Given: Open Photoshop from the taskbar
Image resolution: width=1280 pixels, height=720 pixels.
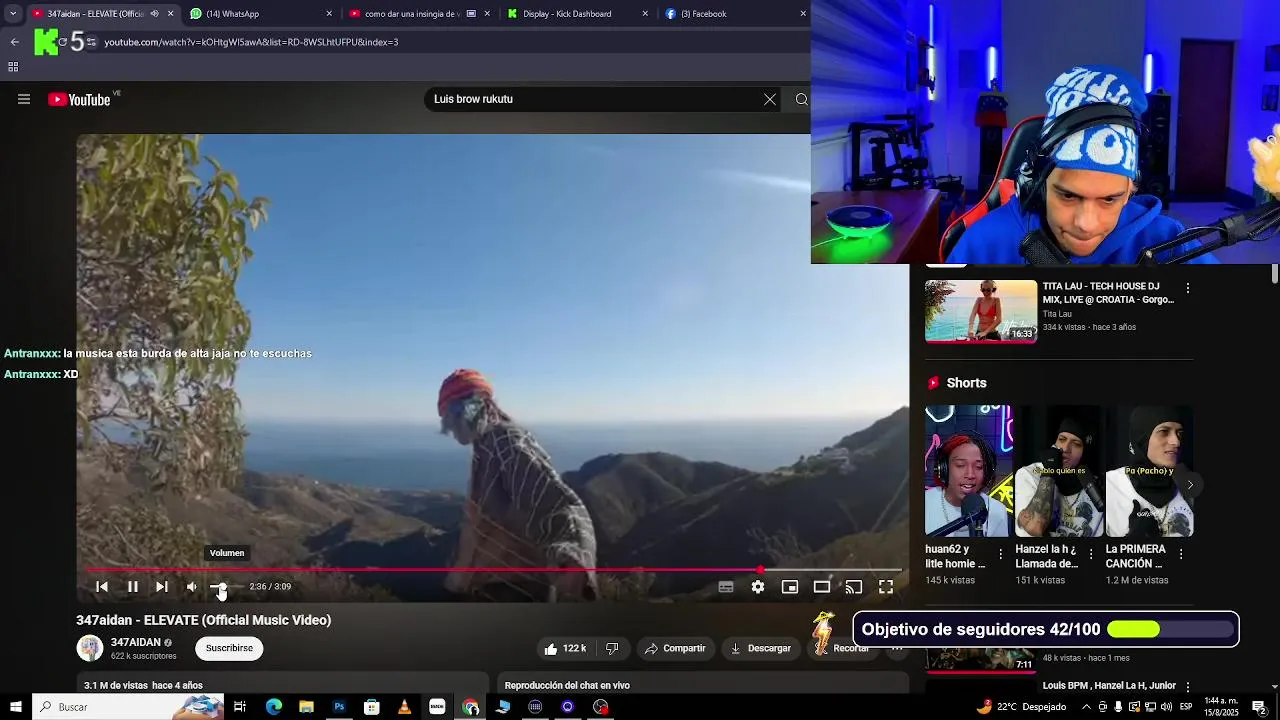Looking at the screenshot, I should 339,707.
